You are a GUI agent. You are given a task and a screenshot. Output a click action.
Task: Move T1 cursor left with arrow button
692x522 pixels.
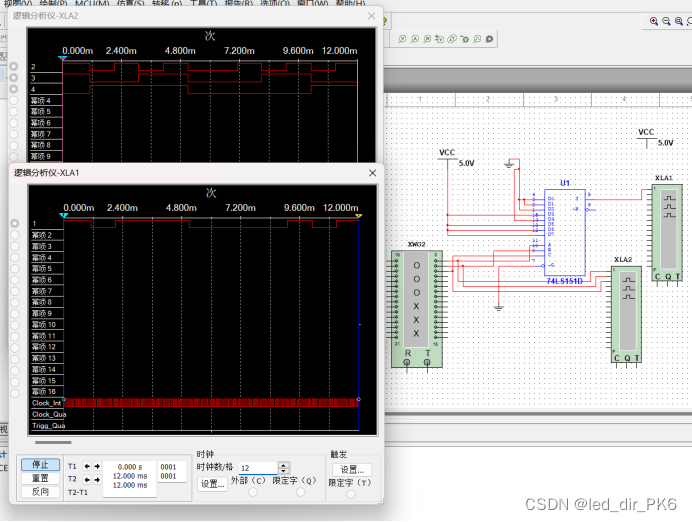pyautogui.click(x=87, y=466)
